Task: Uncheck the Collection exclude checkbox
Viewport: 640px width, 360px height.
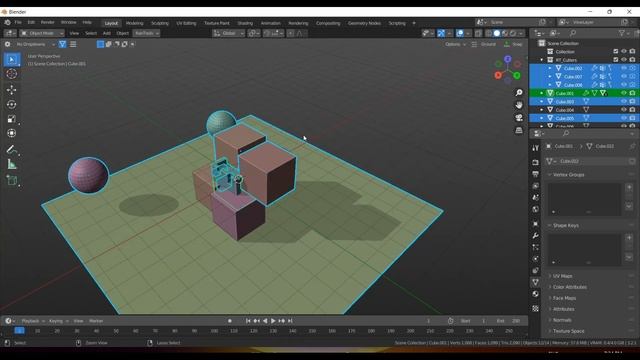Action: [616, 51]
